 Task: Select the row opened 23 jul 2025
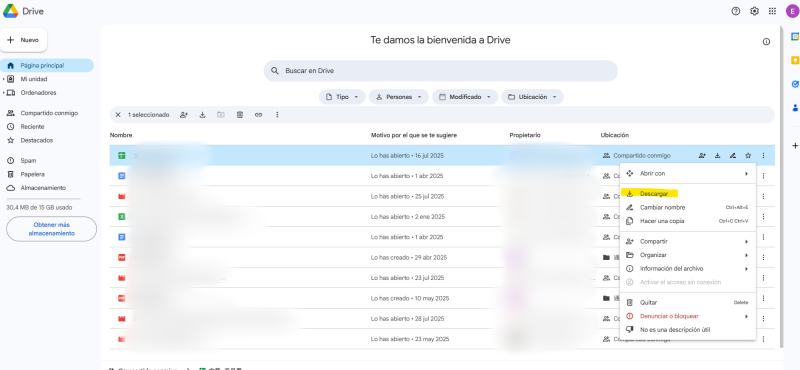442,278
